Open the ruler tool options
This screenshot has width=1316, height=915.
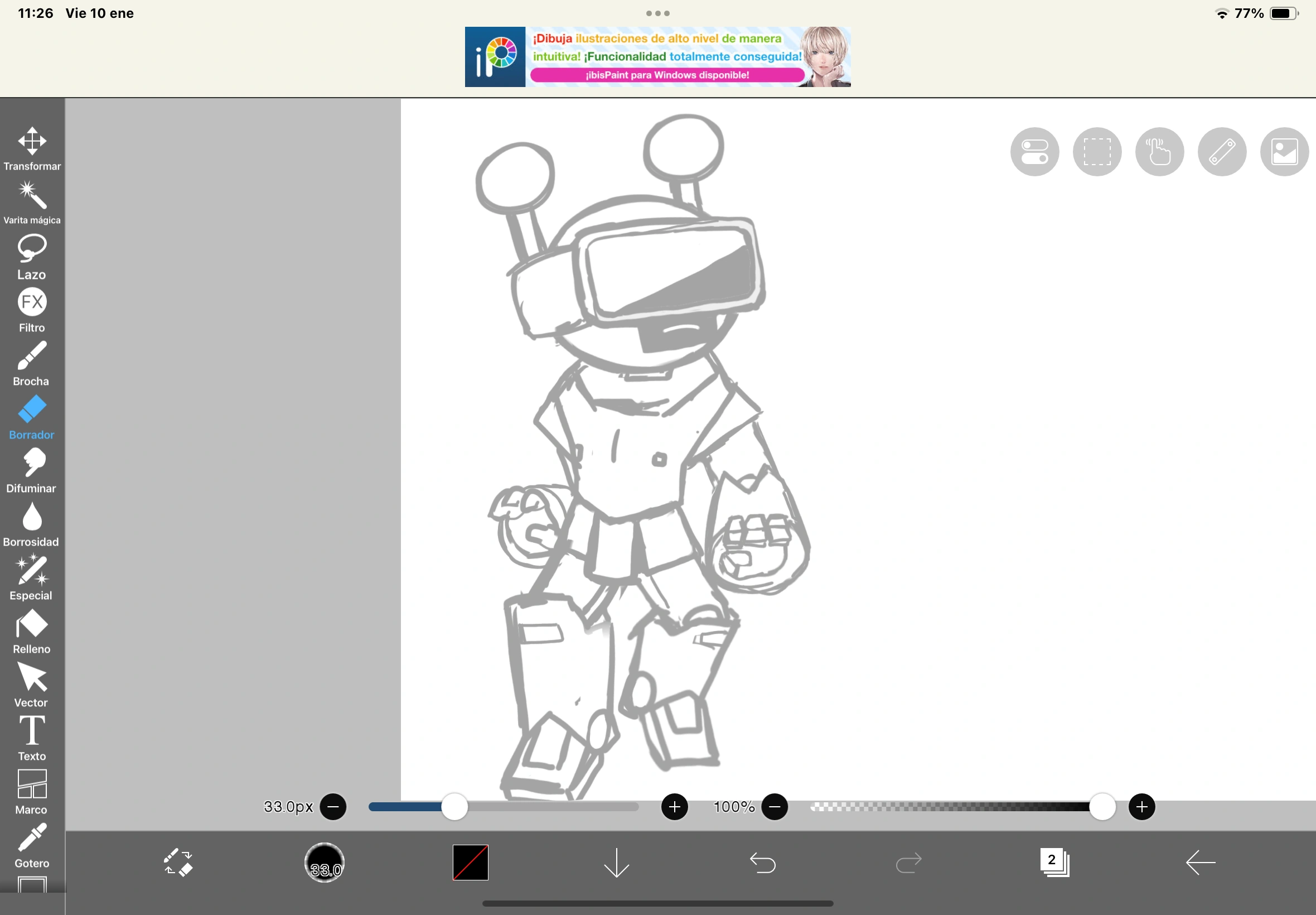coord(1221,151)
